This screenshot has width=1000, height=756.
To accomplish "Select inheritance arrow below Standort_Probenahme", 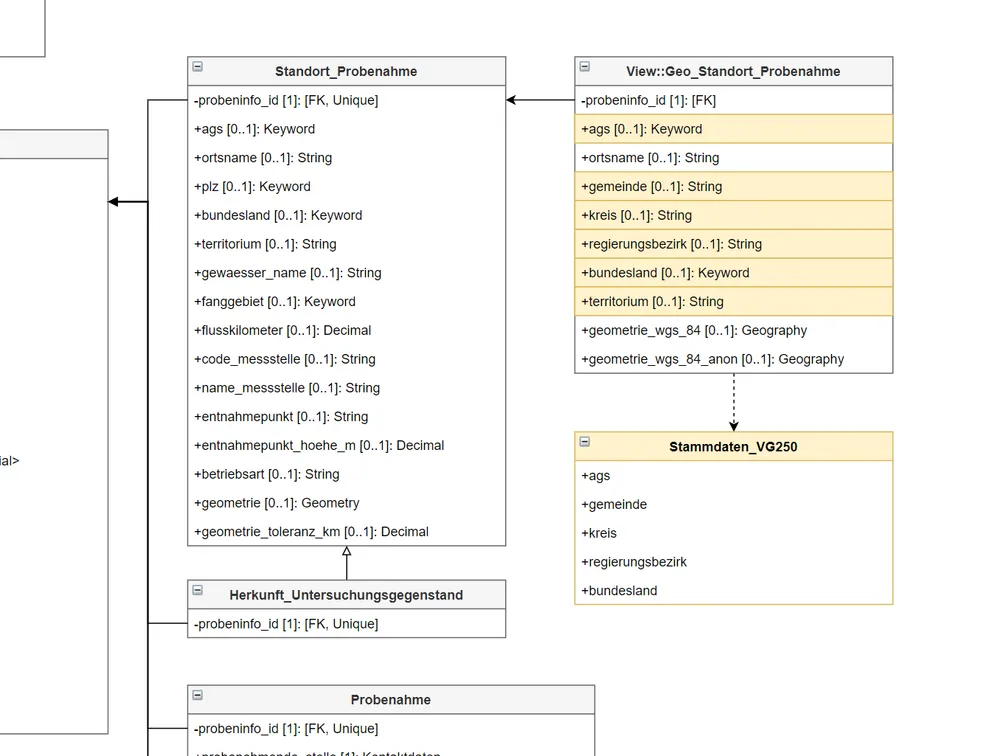I will (346, 563).
